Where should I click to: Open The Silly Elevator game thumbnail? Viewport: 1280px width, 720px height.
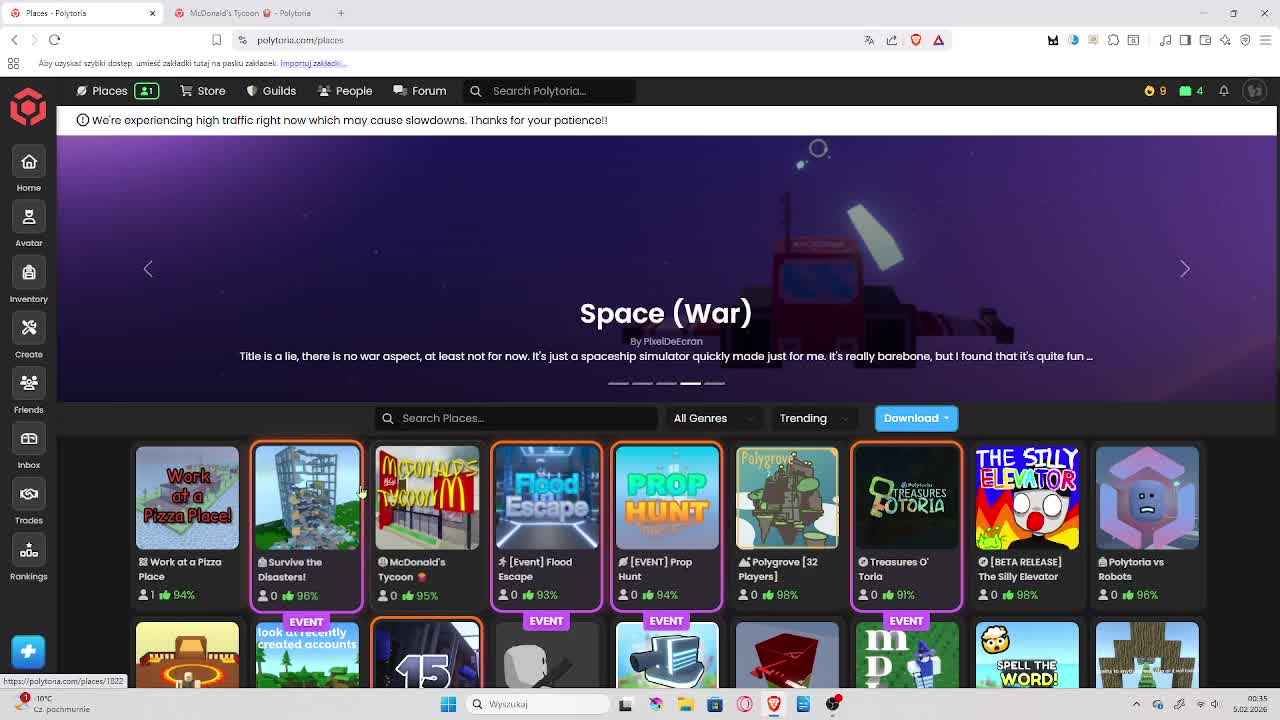[x=1027, y=498]
